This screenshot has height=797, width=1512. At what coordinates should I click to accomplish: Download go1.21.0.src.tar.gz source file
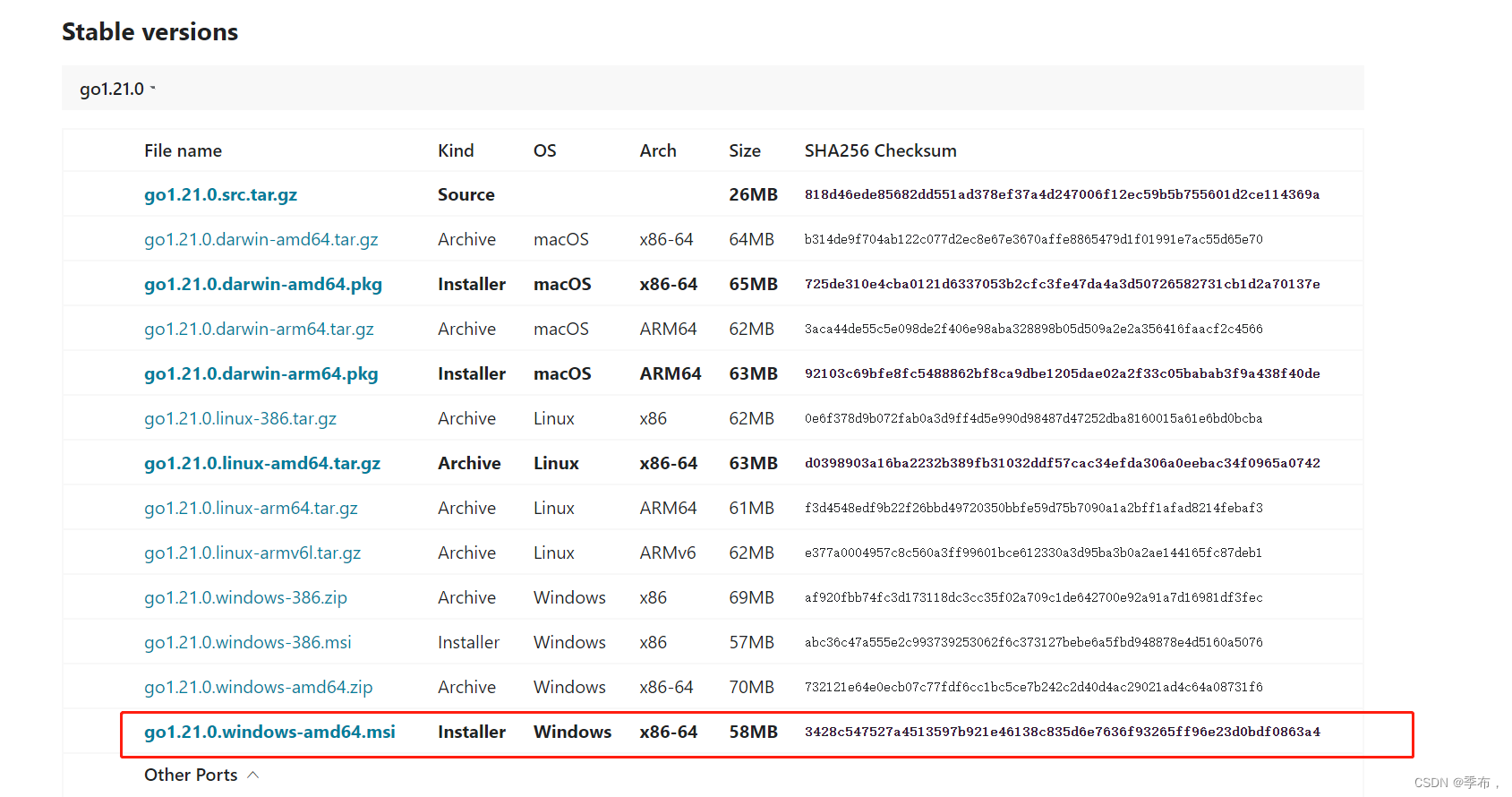(x=220, y=194)
